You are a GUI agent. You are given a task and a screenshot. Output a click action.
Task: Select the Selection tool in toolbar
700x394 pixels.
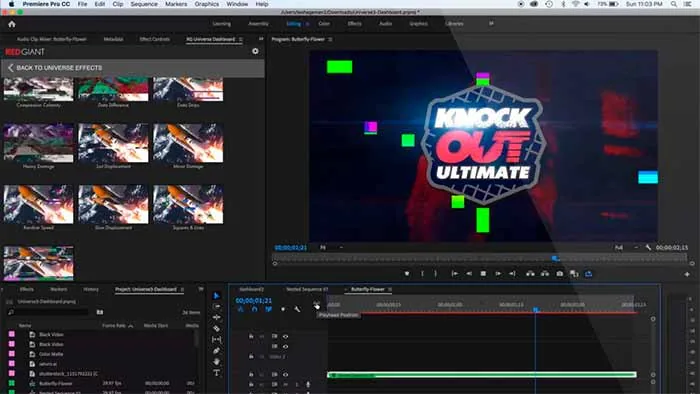[217, 295]
